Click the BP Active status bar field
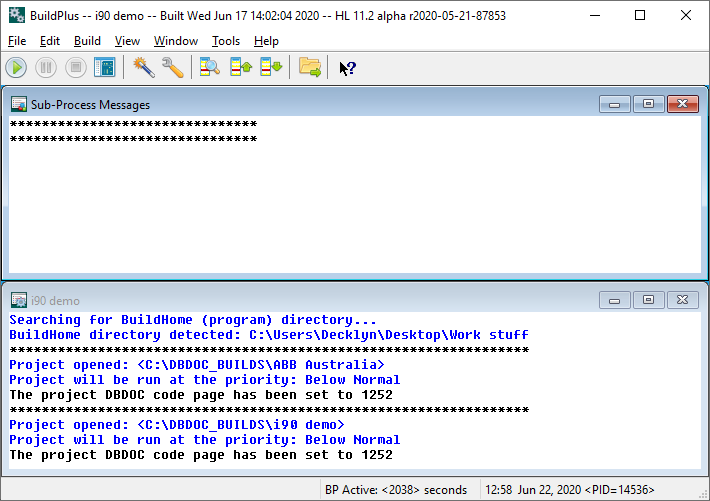710x501 pixels. (x=396, y=490)
